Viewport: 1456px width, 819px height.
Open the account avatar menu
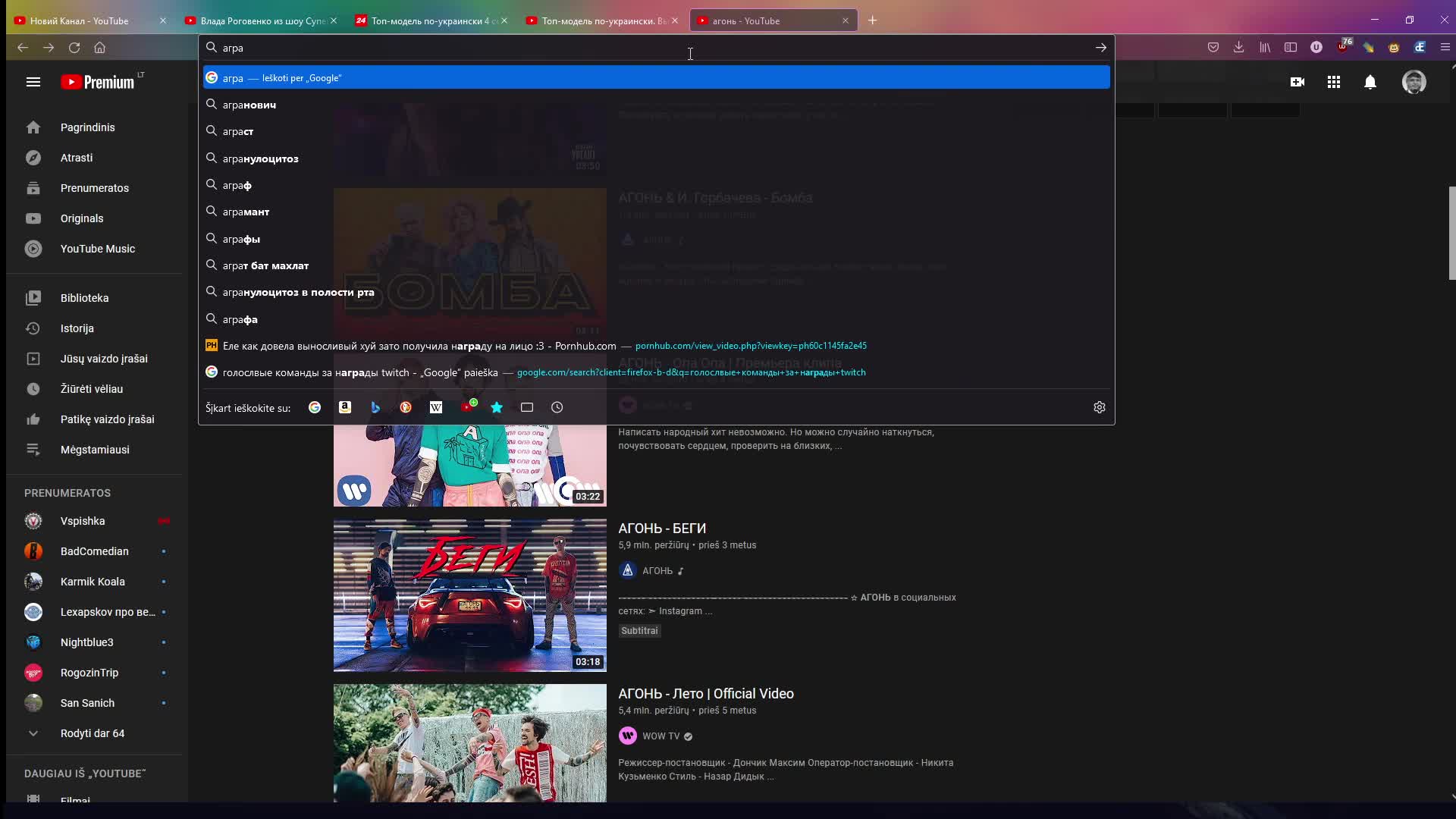(x=1414, y=82)
